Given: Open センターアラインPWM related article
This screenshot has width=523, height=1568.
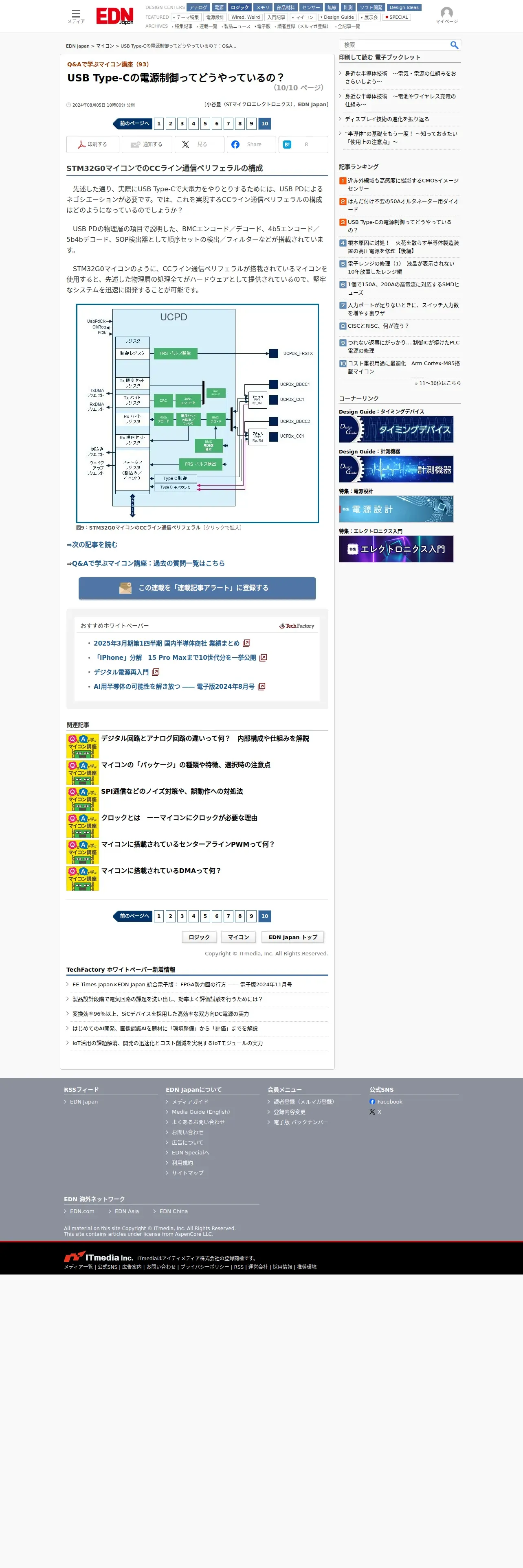Looking at the screenshot, I should 187,844.
